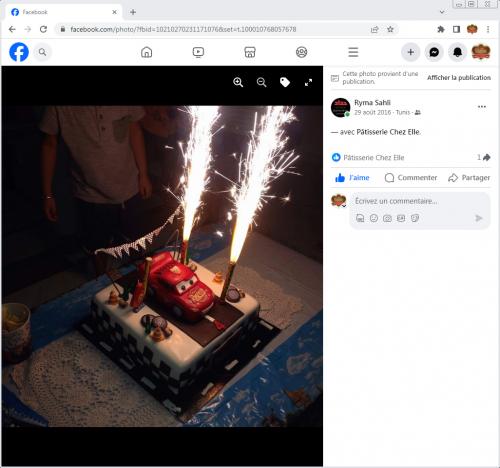Image resolution: width=500 pixels, height=468 pixels.
Task: Open tab search chevron
Action: point(442,12)
